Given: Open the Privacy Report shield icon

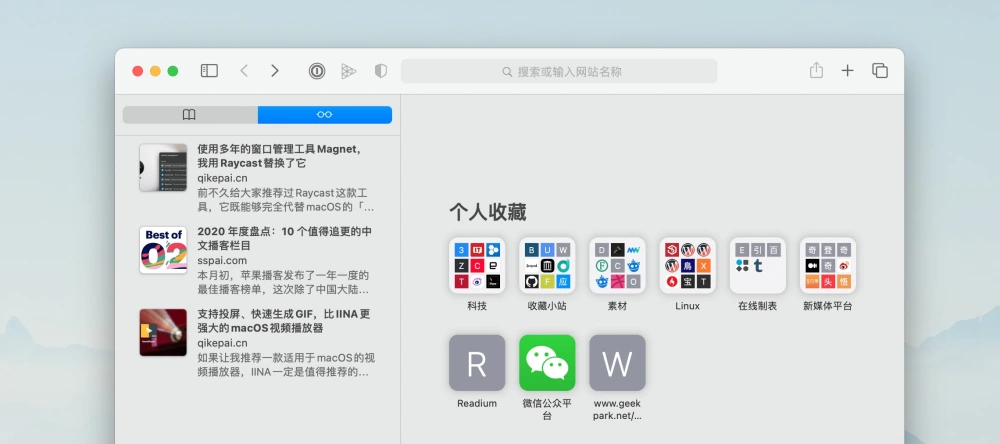Looking at the screenshot, I should pyautogui.click(x=381, y=71).
